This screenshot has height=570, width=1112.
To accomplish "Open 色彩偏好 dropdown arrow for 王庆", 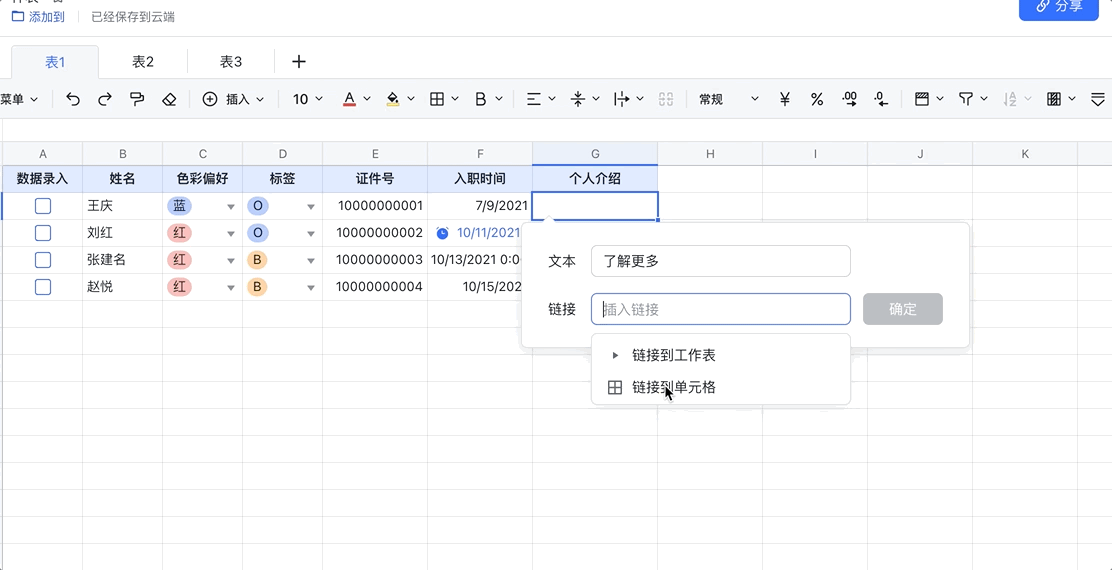I will coord(231,207).
